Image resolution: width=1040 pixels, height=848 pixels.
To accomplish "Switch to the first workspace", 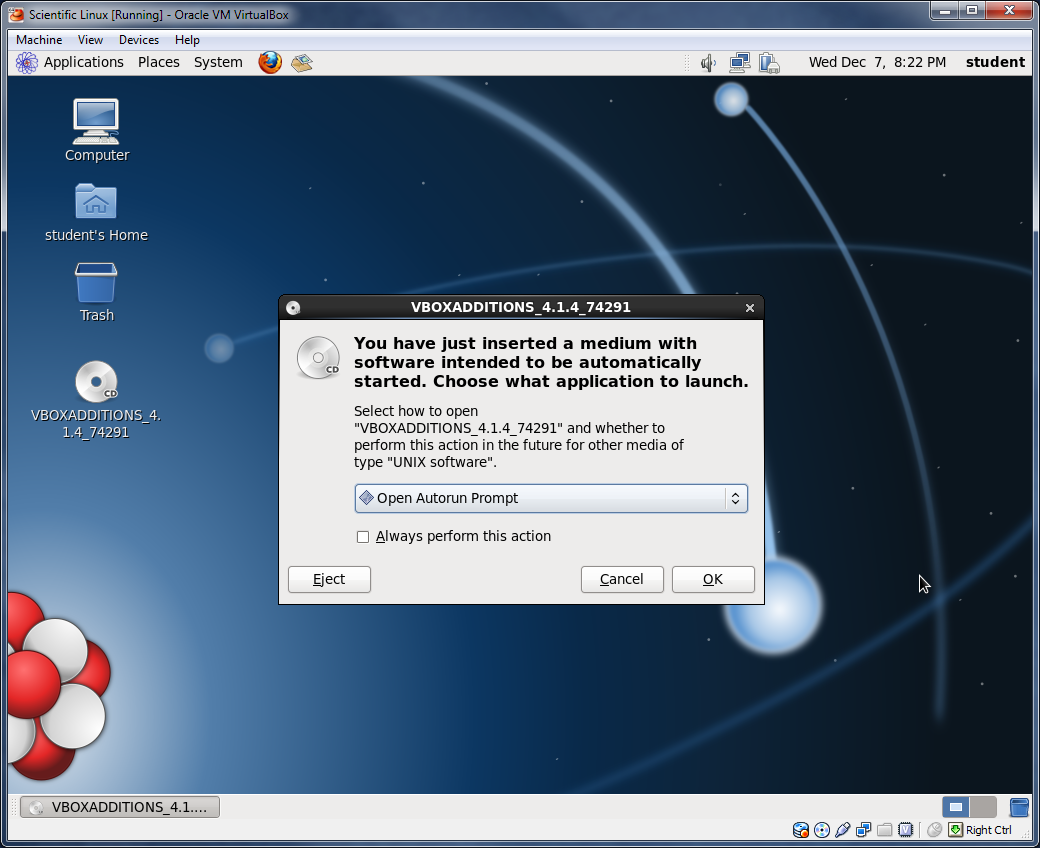I will coord(956,807).
